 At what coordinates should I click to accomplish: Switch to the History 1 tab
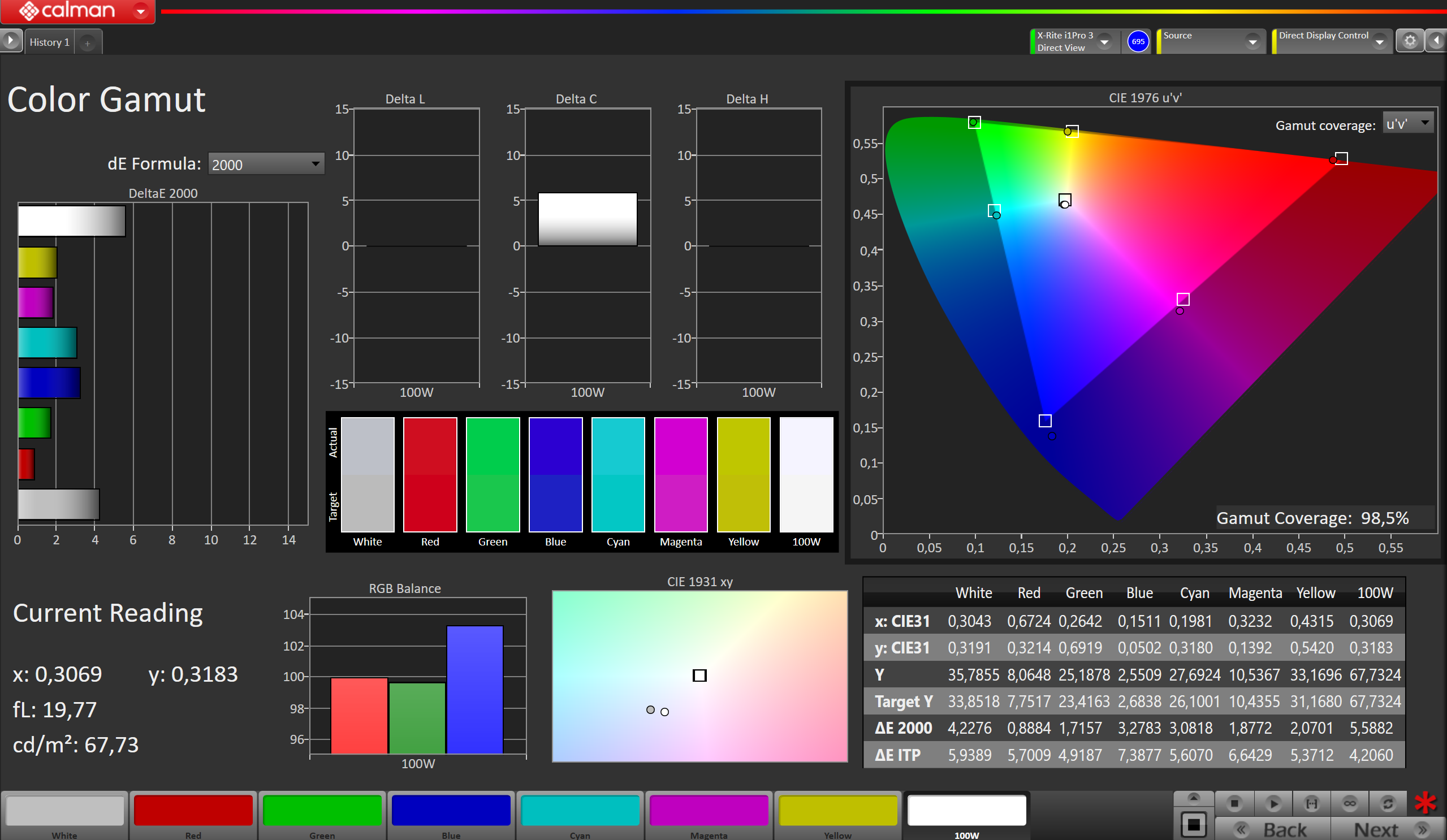49,42
